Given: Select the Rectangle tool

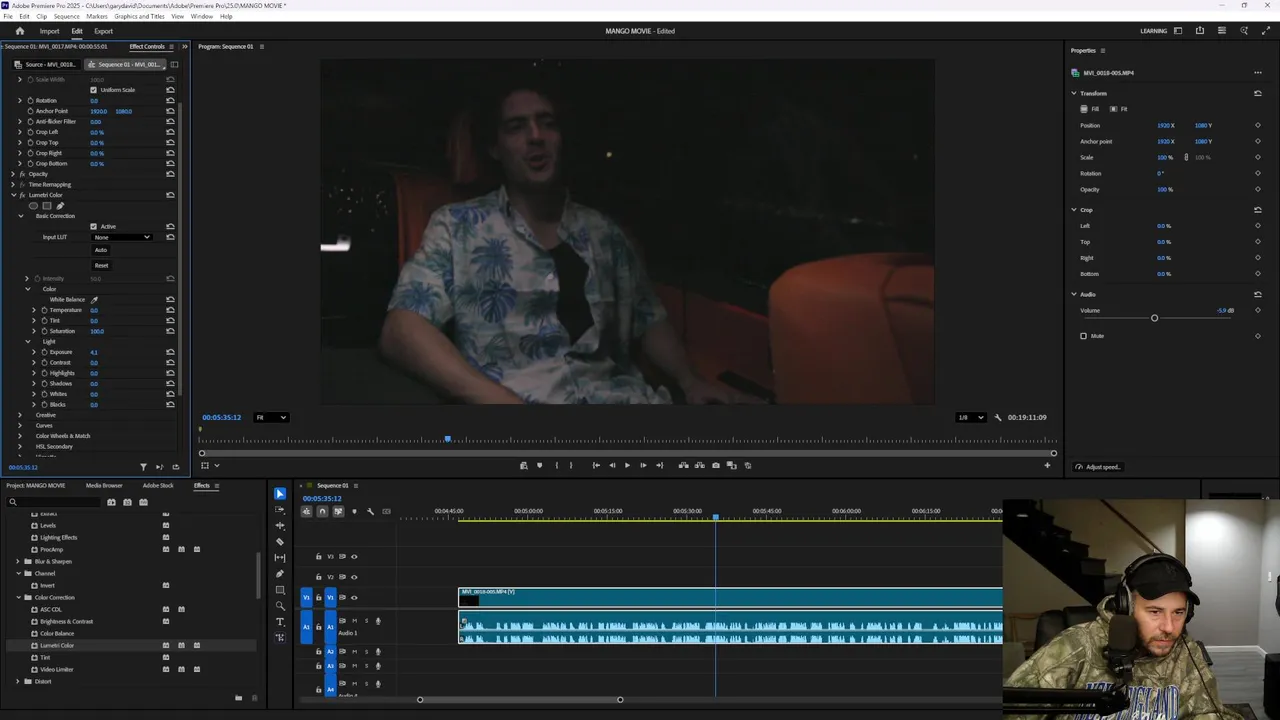Looking at the screenshot, I should click(280, 590).
